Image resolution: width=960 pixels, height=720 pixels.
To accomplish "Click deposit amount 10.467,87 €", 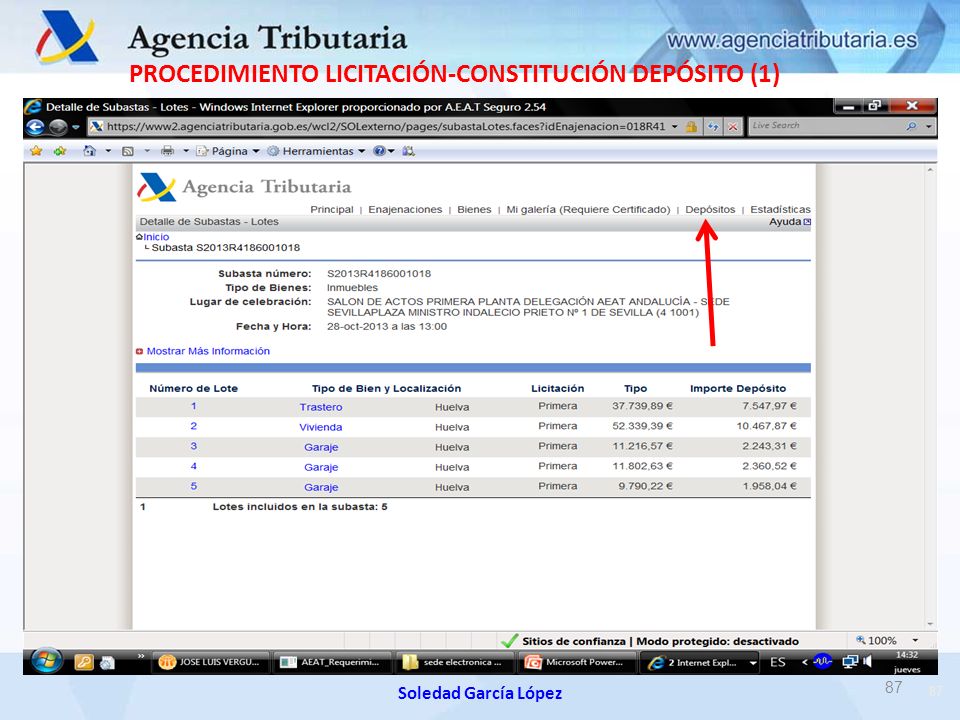I will pos(766,426).
